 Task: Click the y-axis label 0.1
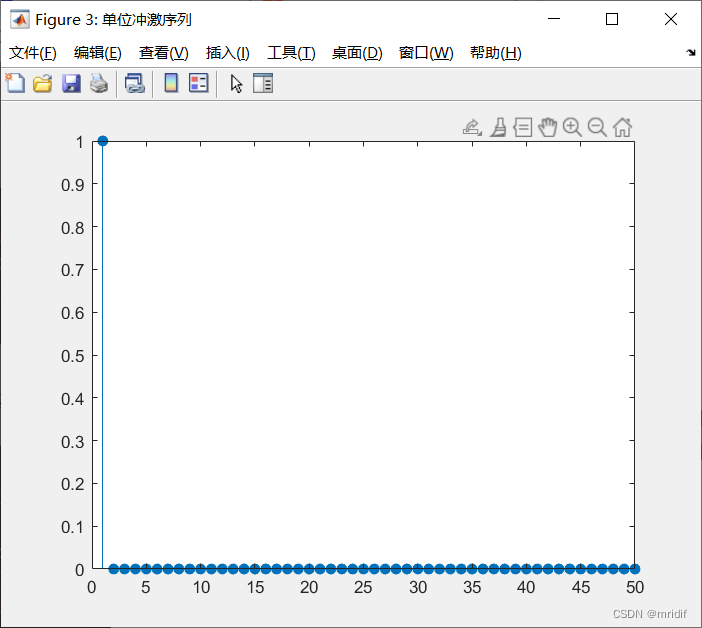[x=73, y=527]
